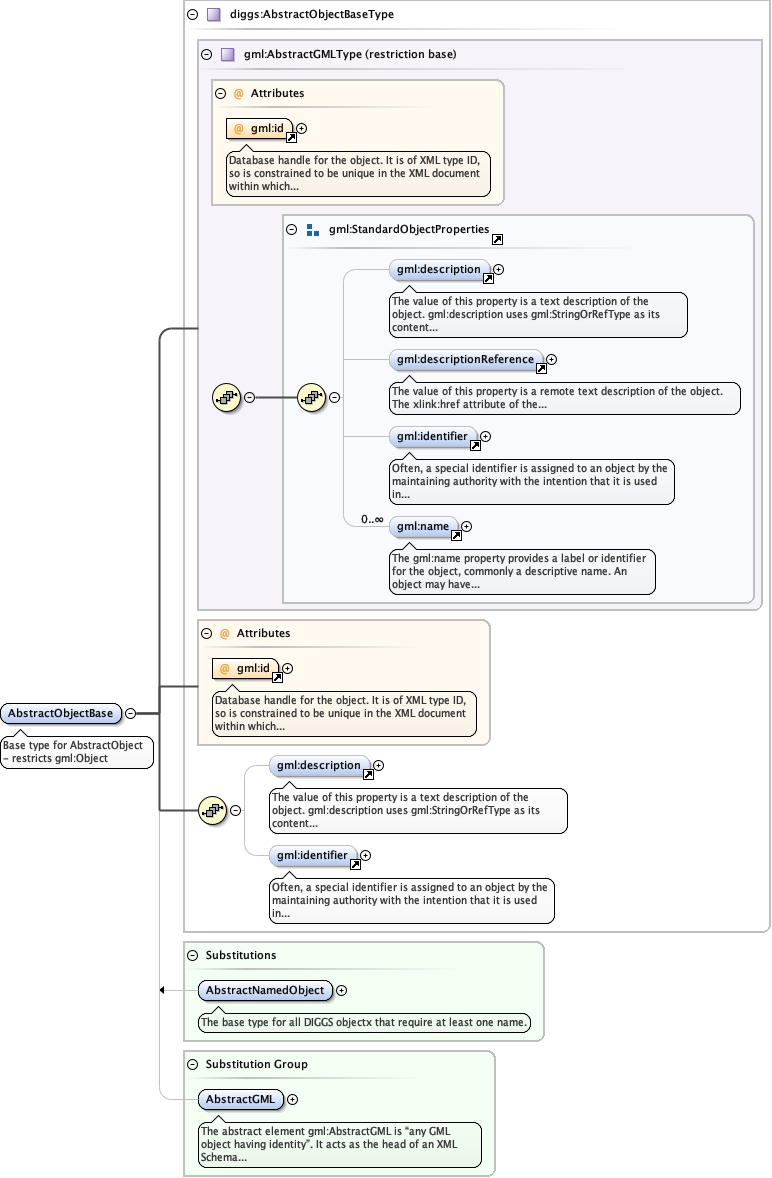Collapse the diggs:AbstractObjectBaseType section
Image resolution: width=772 pixels, height=1178 pixels.
[x=192, y=15]
